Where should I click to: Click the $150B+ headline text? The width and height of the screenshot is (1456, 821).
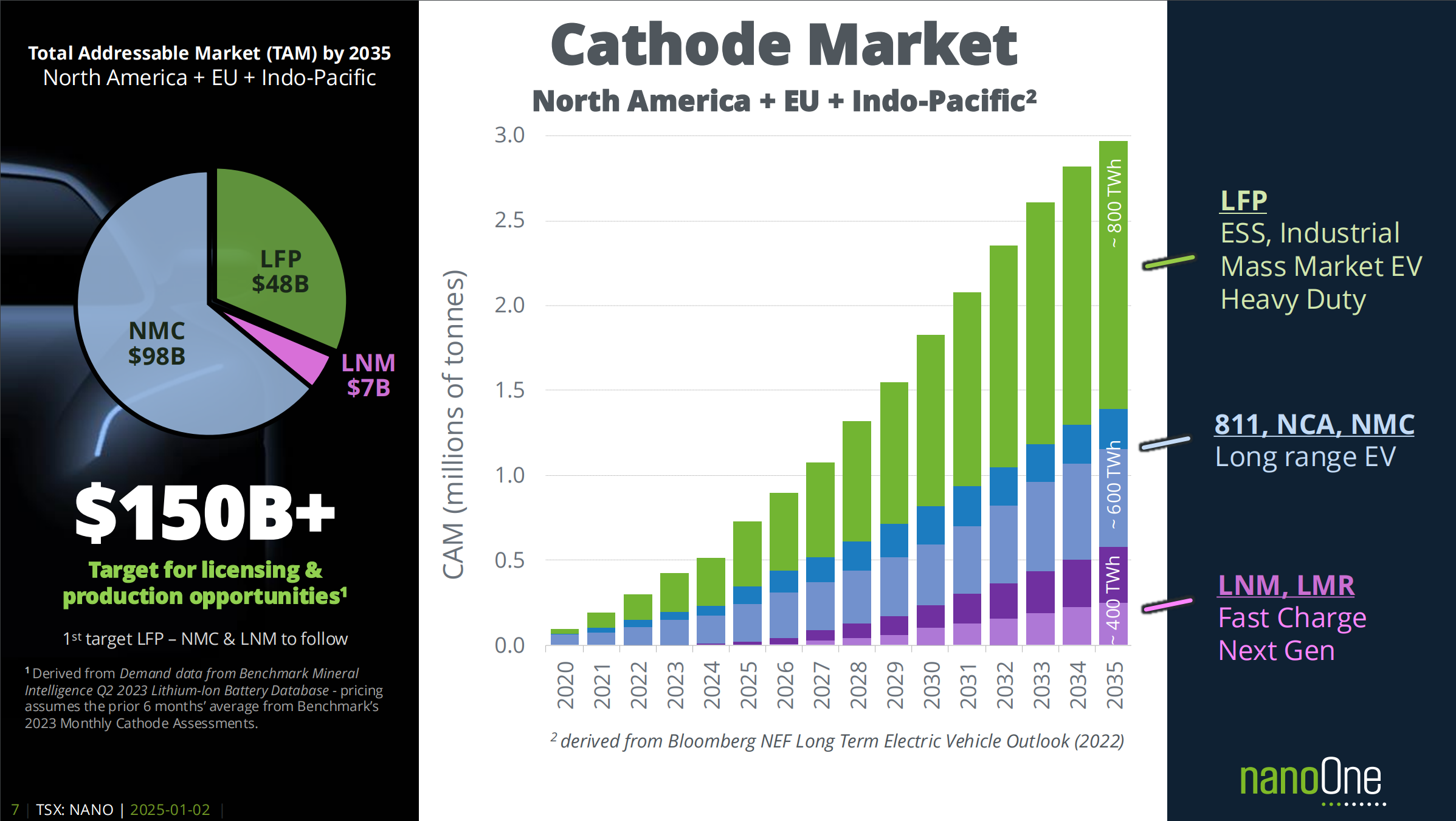coord(204,514)
